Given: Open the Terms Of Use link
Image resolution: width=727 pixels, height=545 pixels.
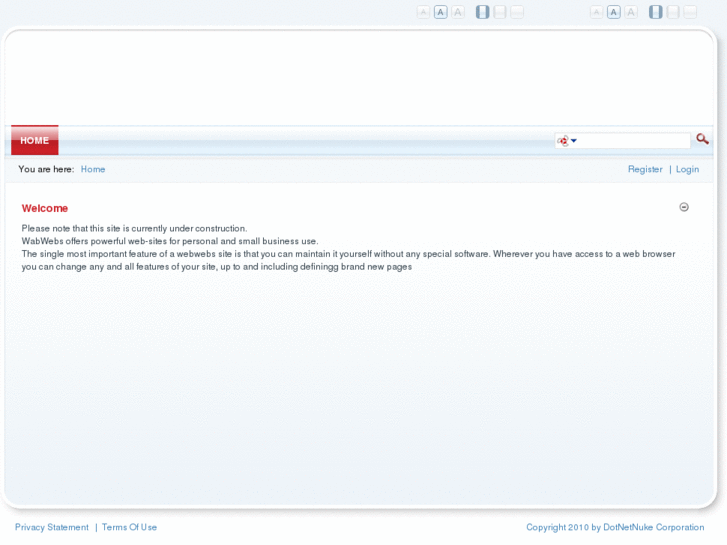Looking at the screenshot, I should (x=129, y=527).
